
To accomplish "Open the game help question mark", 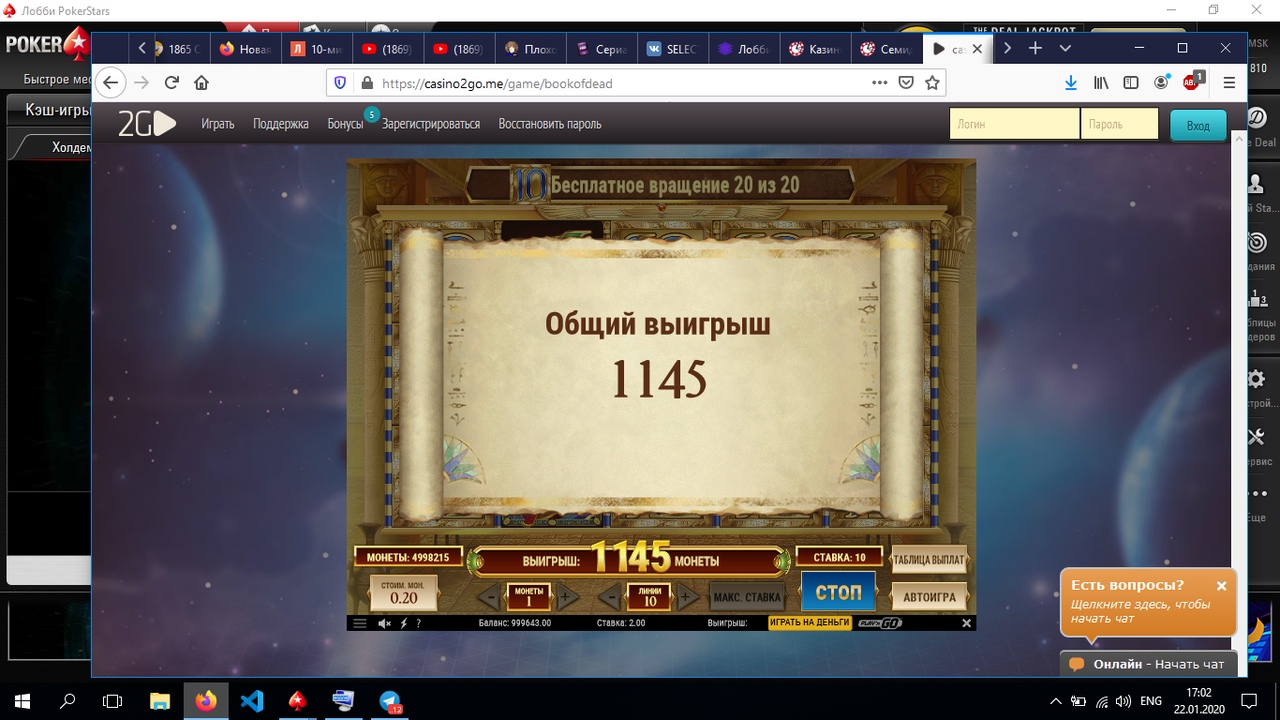I will tap(418, 623).
